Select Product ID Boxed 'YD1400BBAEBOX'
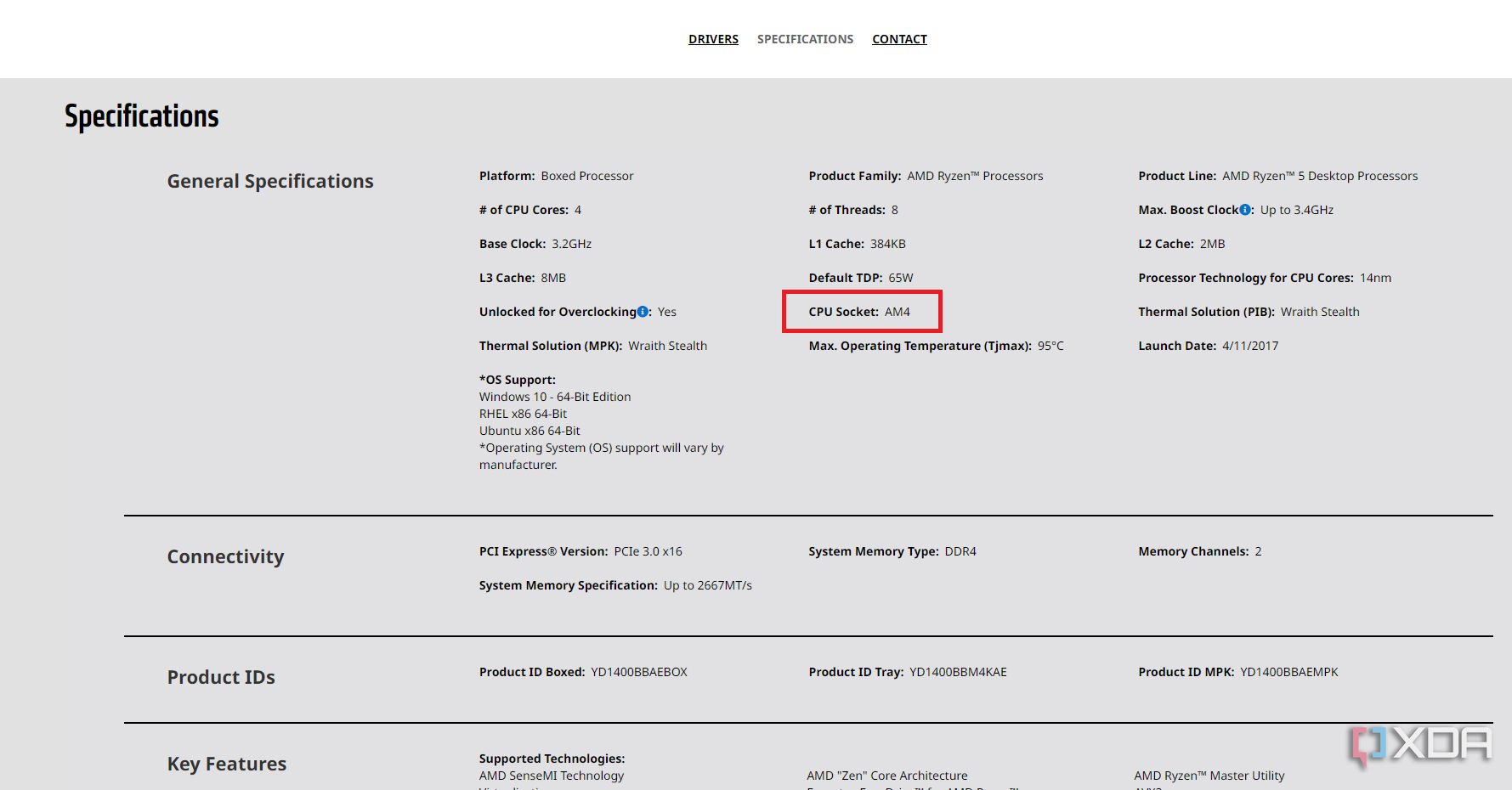Screen dimensions: 1512x790 639,672
